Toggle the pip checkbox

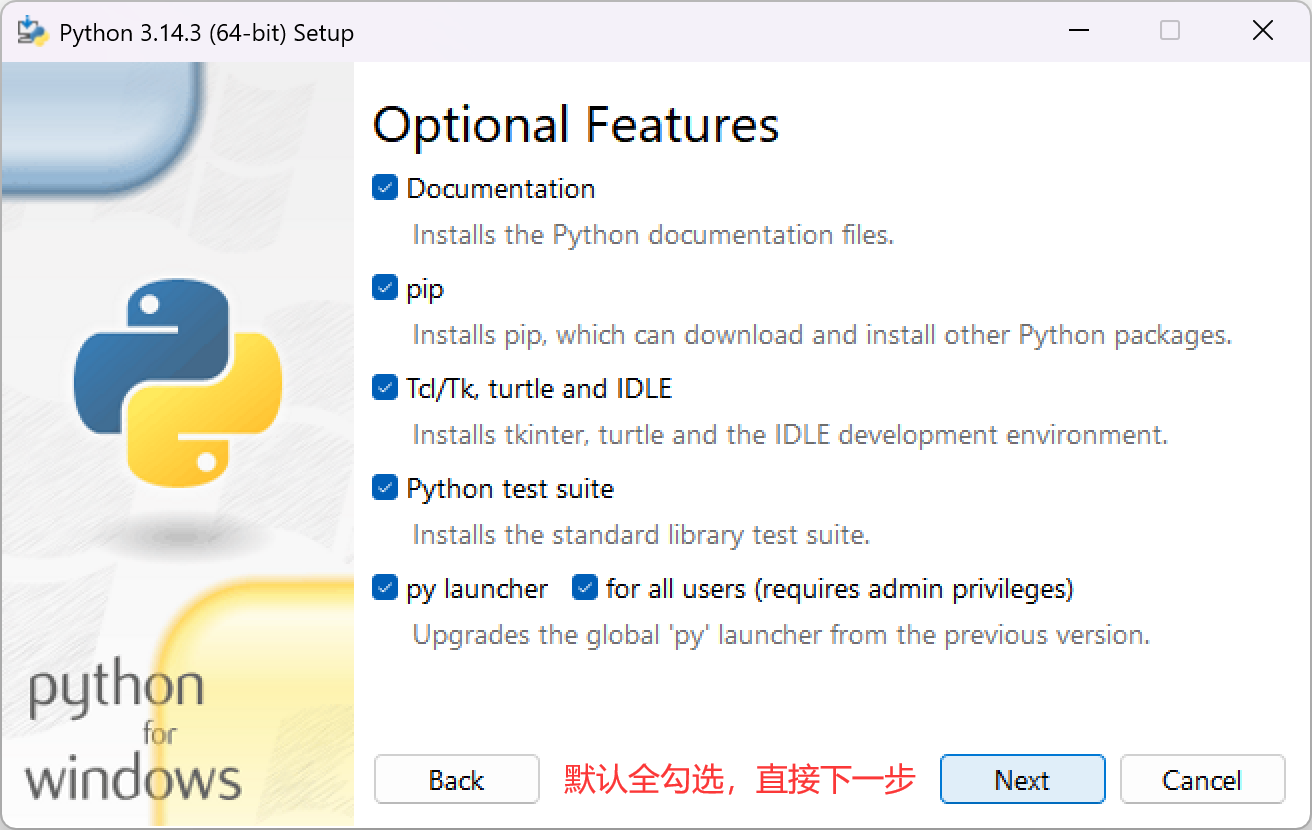385,288
